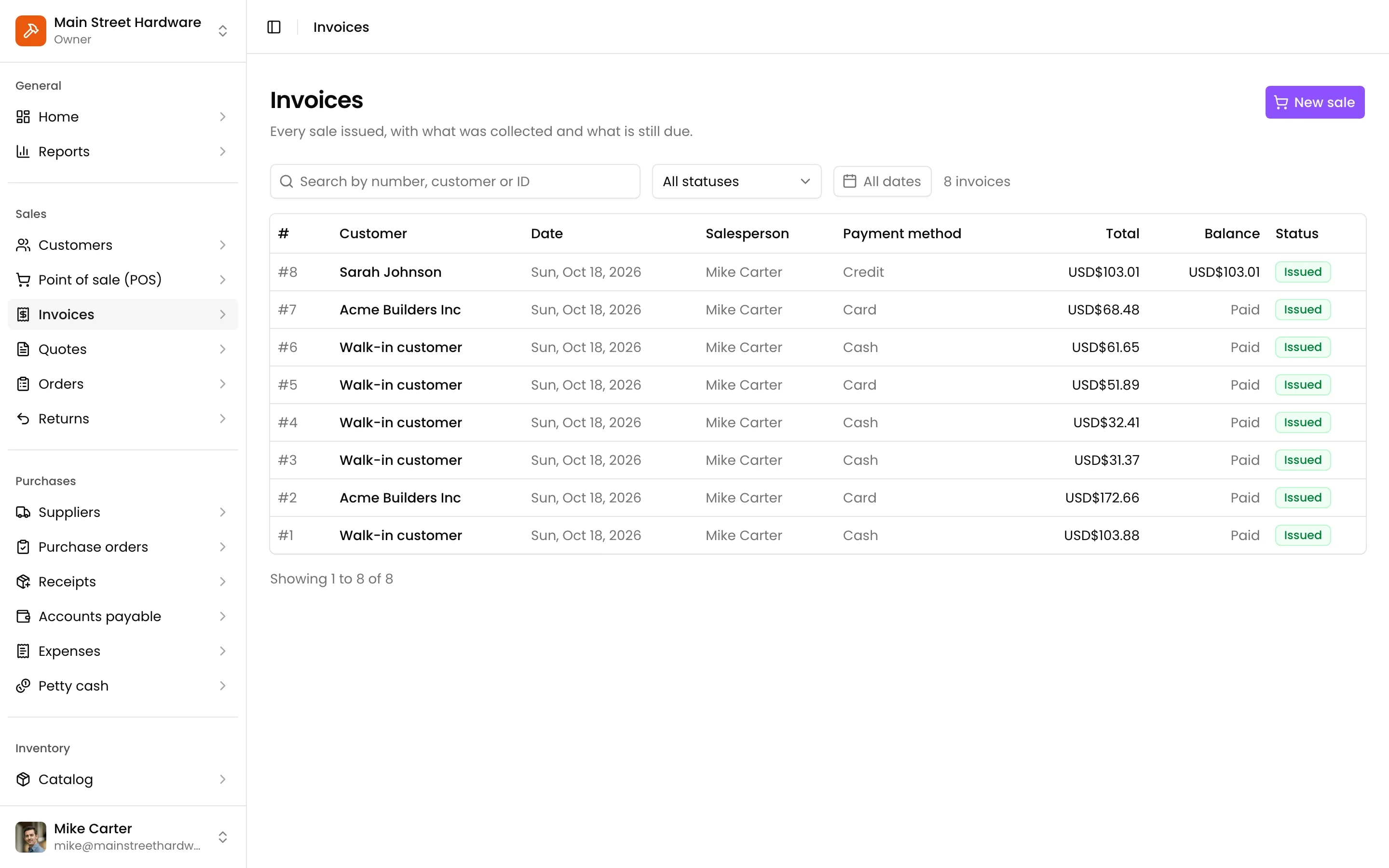Click the USD$103.01 balance on invoice #8

(x=1224, y=272)
